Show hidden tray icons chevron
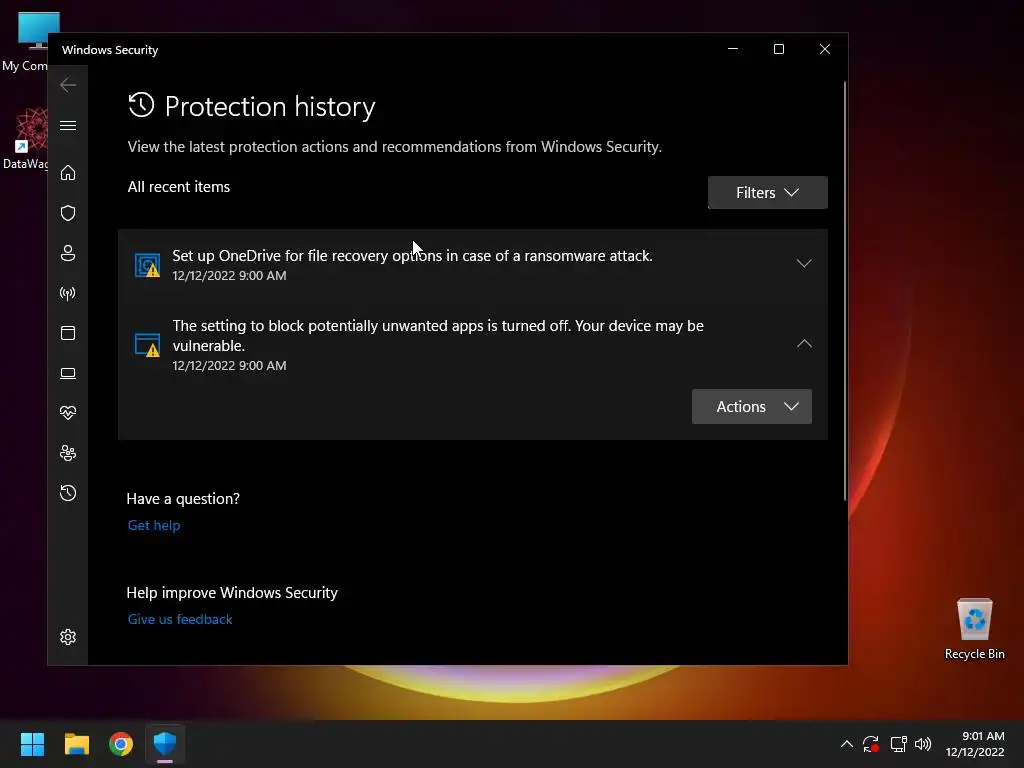The height and width of the screenshot is (768, 1024). (x=846, y=744)
